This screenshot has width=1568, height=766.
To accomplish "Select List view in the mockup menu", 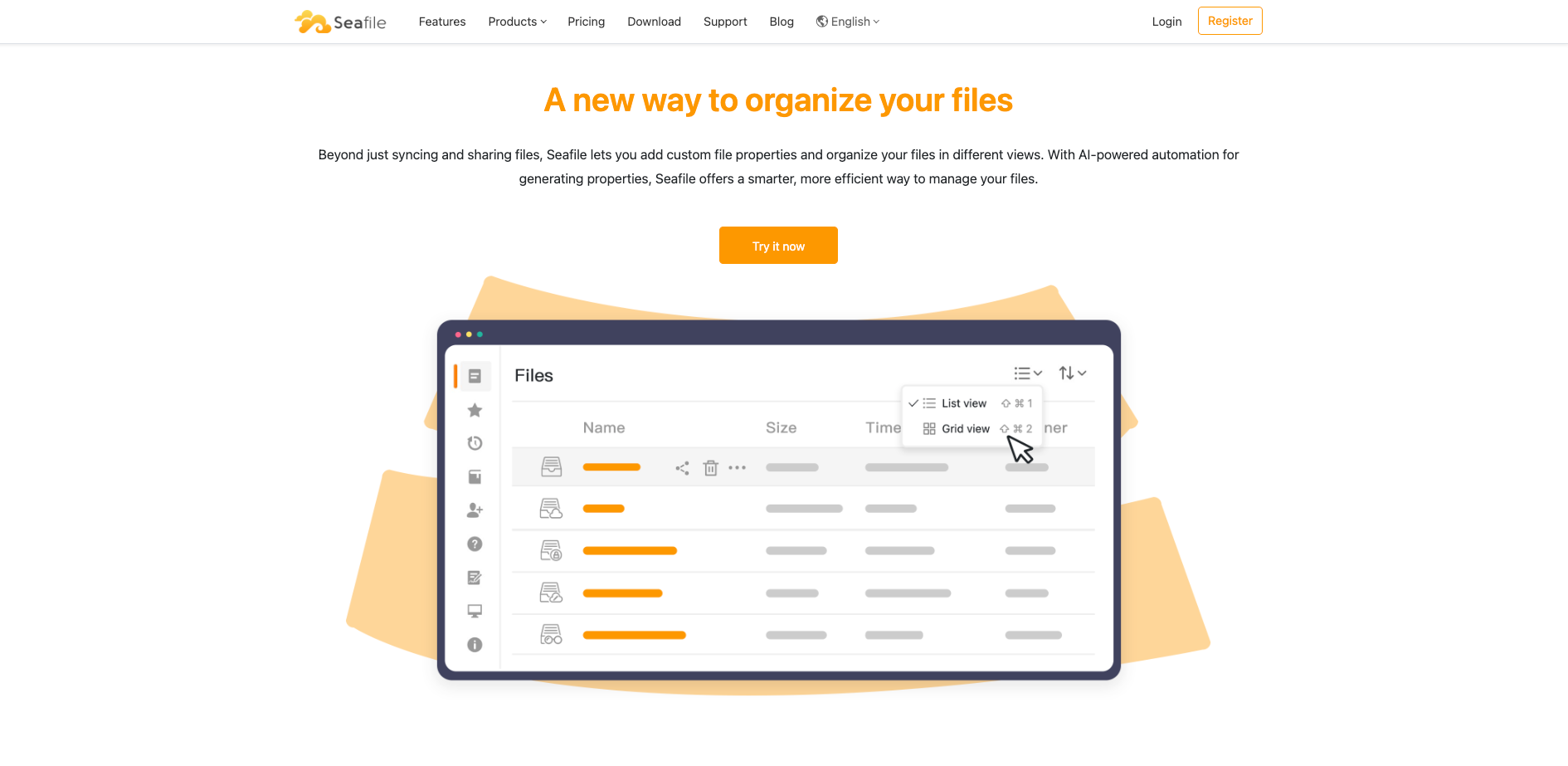I will (971, 403).
